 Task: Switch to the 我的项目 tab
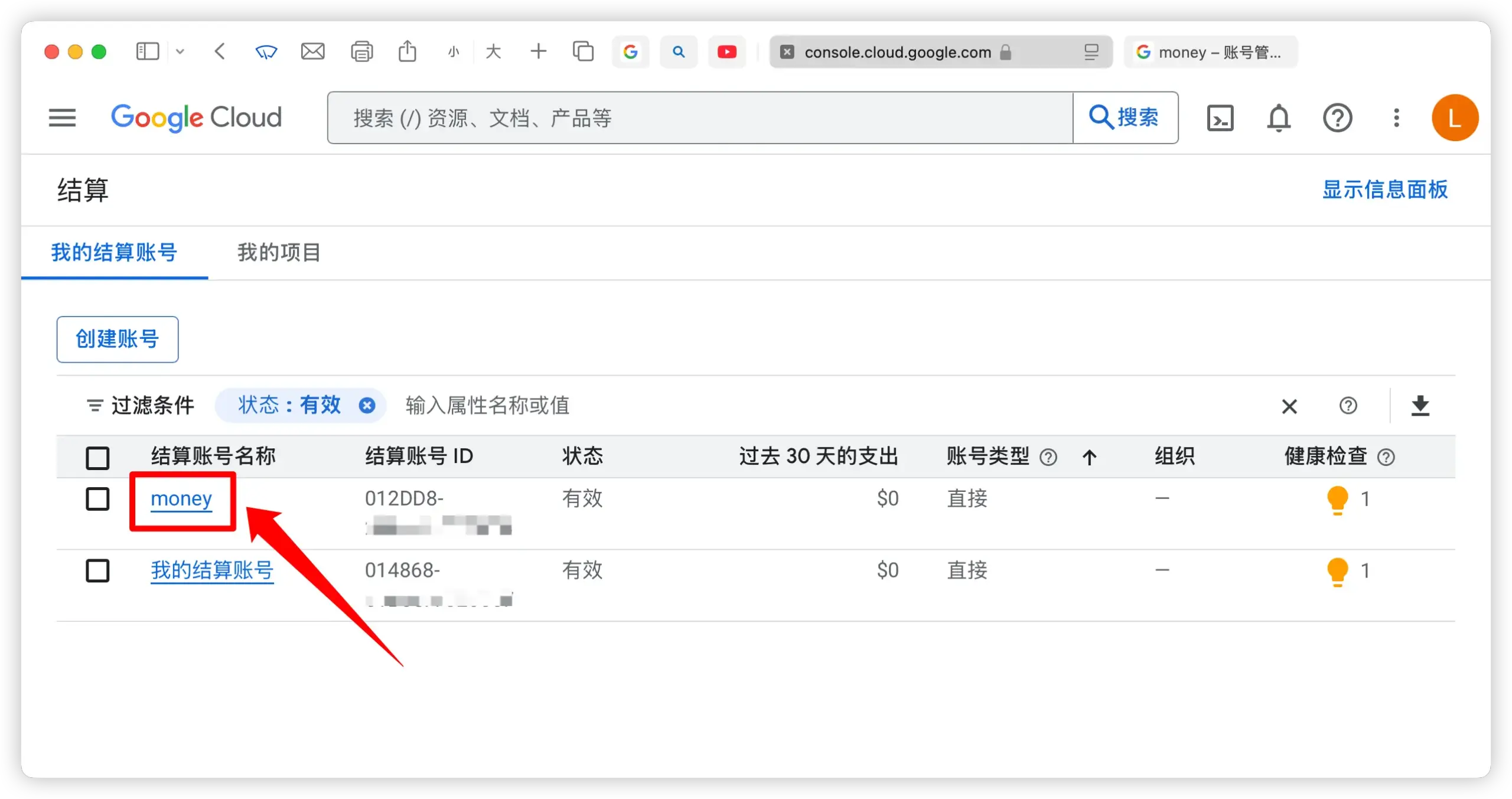pyautogui.click(x=279, y=253)
